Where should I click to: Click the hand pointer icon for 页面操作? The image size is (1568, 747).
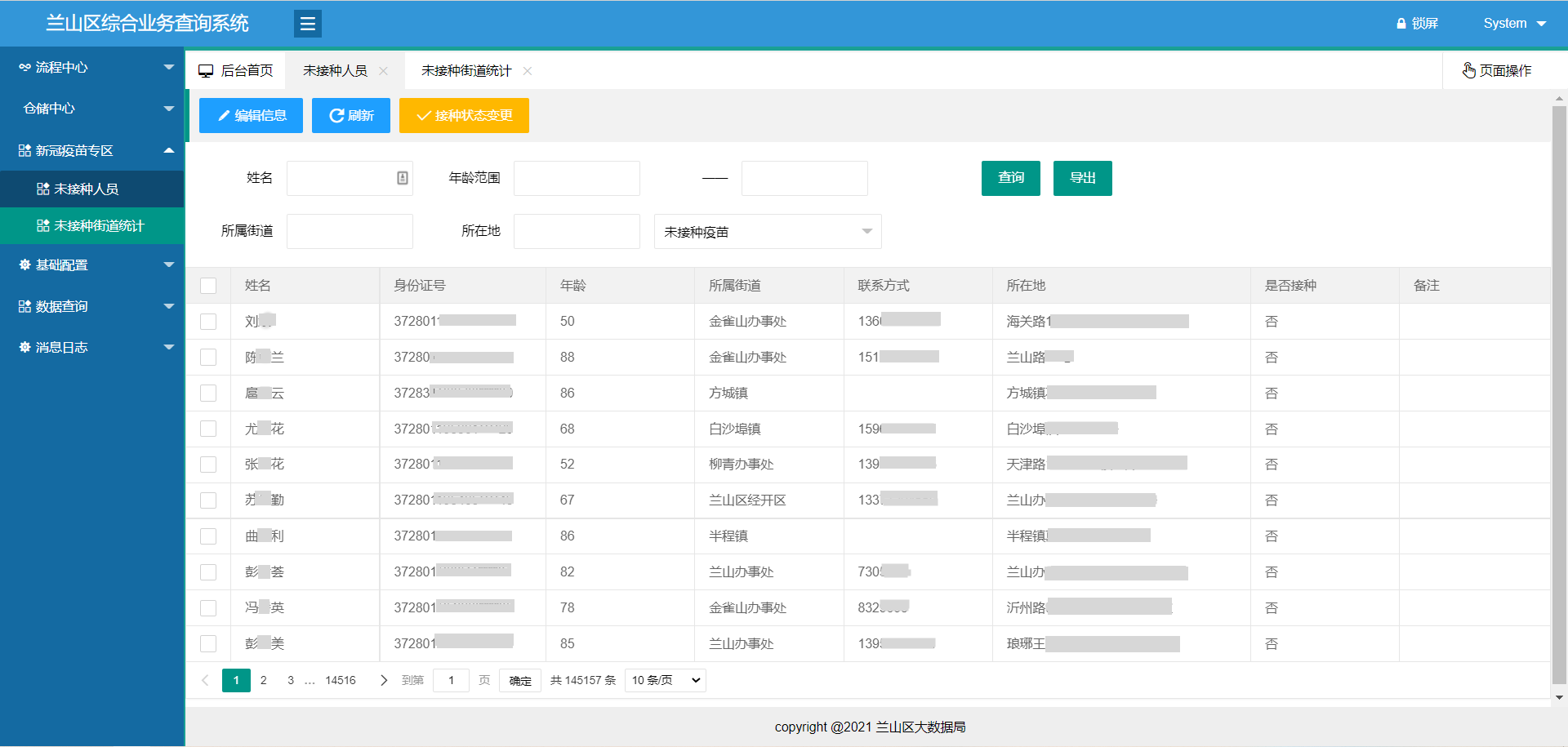tap(1468, 70)
